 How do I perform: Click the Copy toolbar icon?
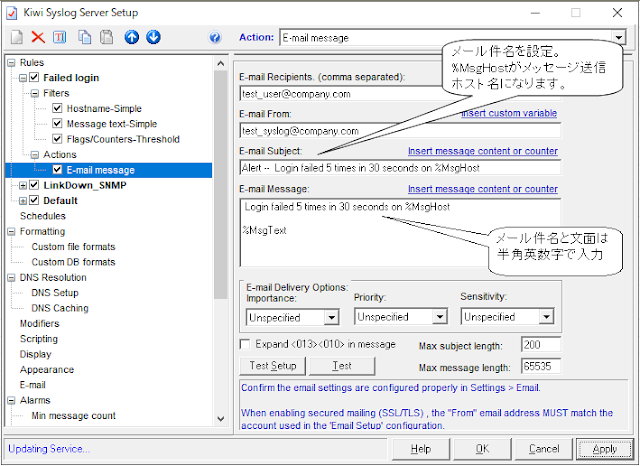(x=84, y=38)
